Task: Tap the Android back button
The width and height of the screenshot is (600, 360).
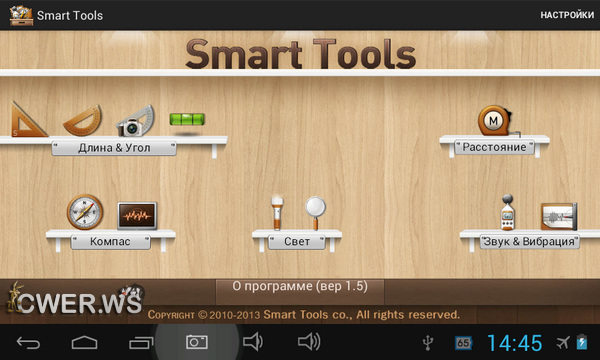Action: coord(28,342)
